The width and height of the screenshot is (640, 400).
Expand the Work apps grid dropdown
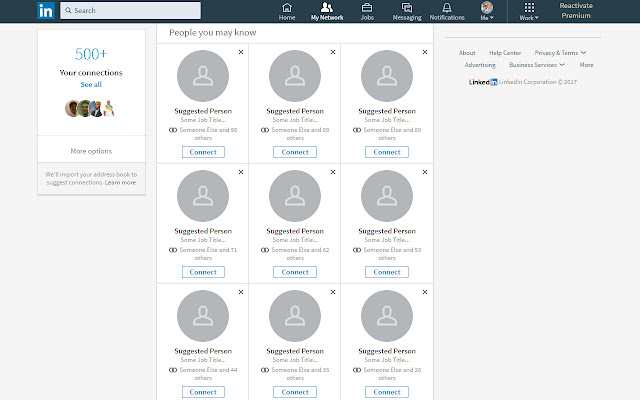tap(529, 11)
